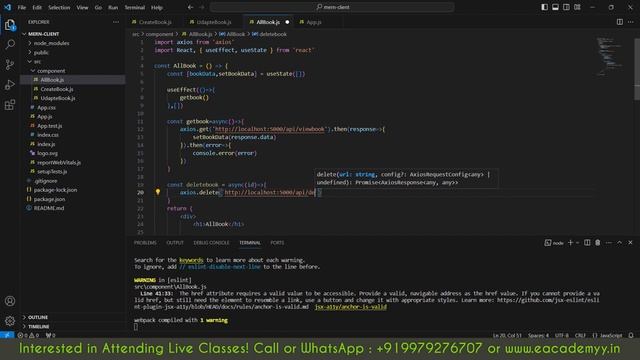Open the Extensions view
Viewport: 640px width, 360px height.
[10, 105]
